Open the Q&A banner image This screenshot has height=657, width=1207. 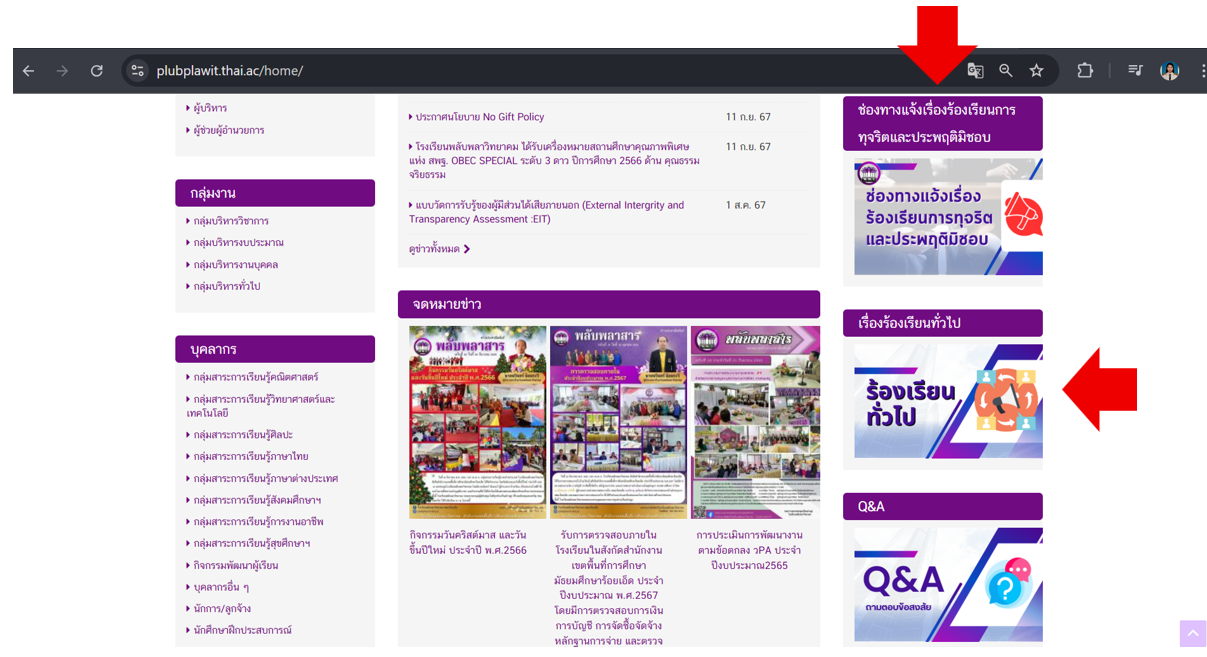pyautogui.click(x=947, y=585)
